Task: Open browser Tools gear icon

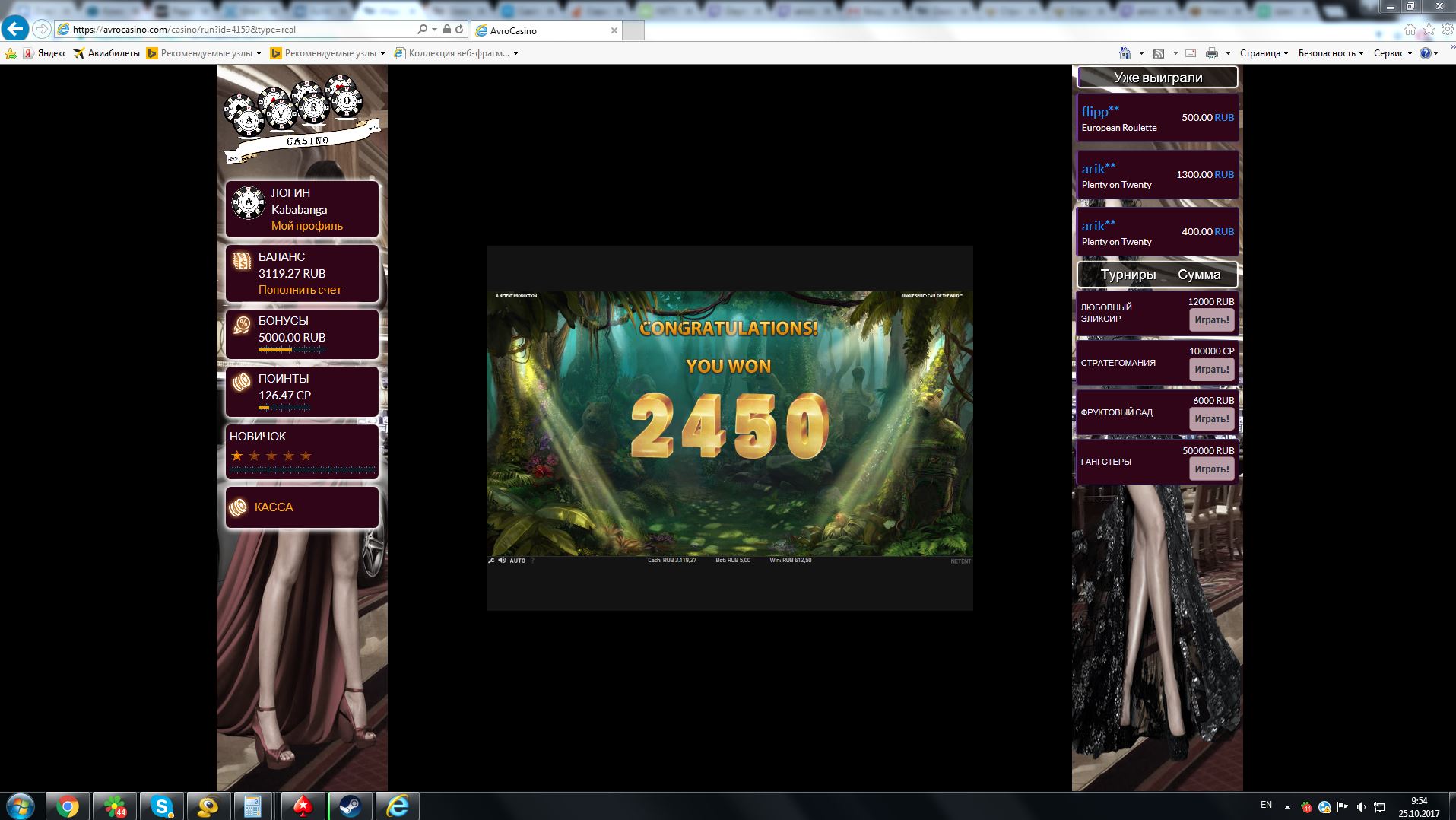Action: point(1447,30)
